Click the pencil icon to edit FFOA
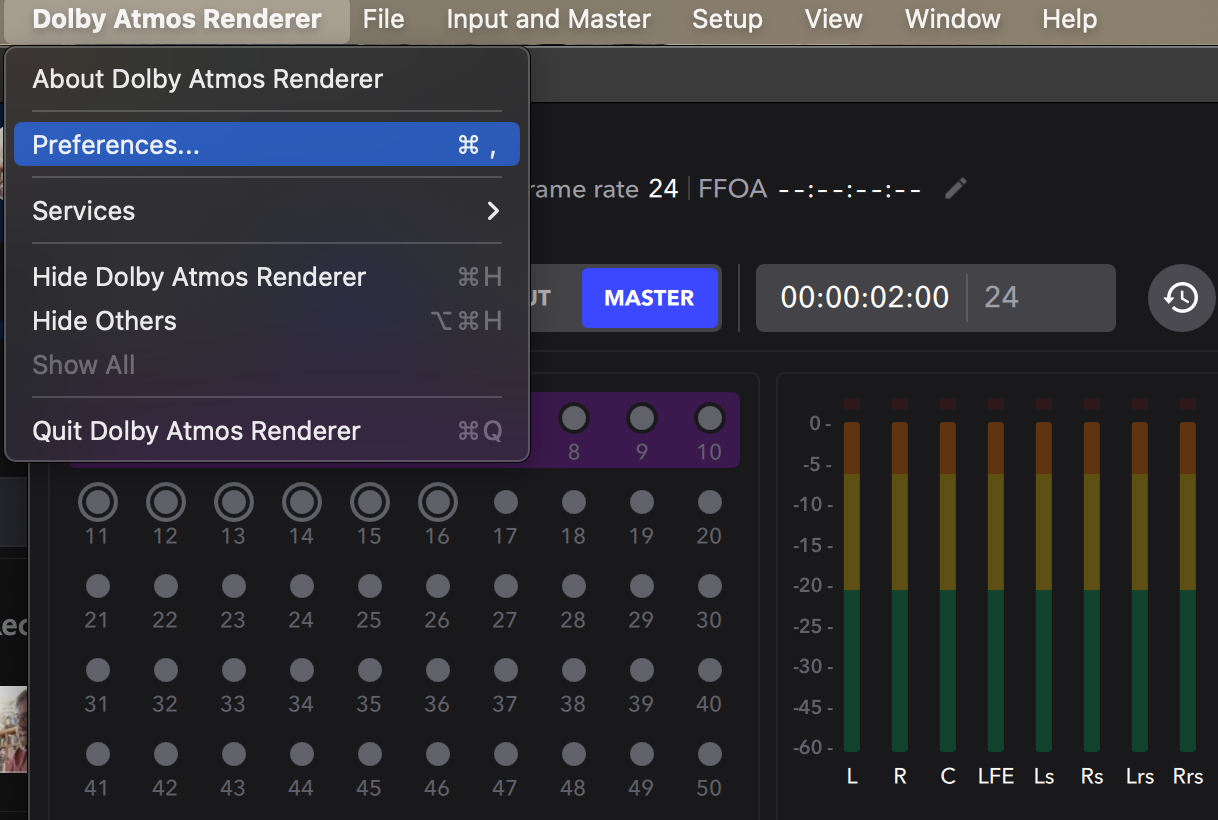Image resolution: width=1218 pixels, height=820 pixels. [x=956, y=188]
